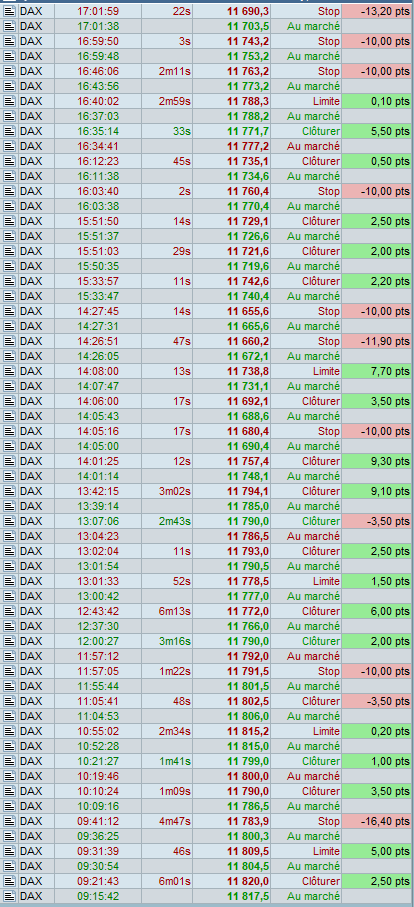
Task: Open details icon for the 14:08:00 row
Action: coord(9,371)
